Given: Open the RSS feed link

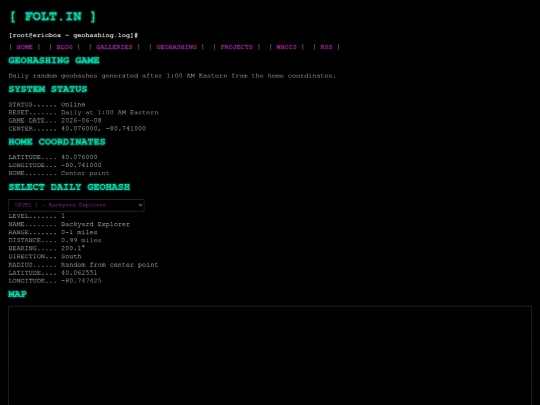Looking at the screenshot, I should 326,47.
